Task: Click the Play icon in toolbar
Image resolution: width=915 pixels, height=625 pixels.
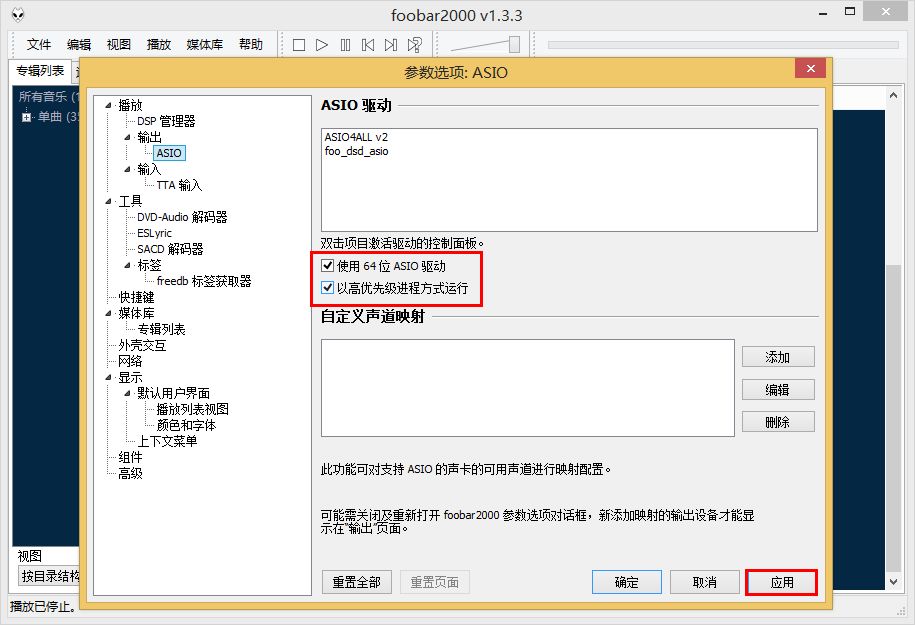Action: (322, 45)
